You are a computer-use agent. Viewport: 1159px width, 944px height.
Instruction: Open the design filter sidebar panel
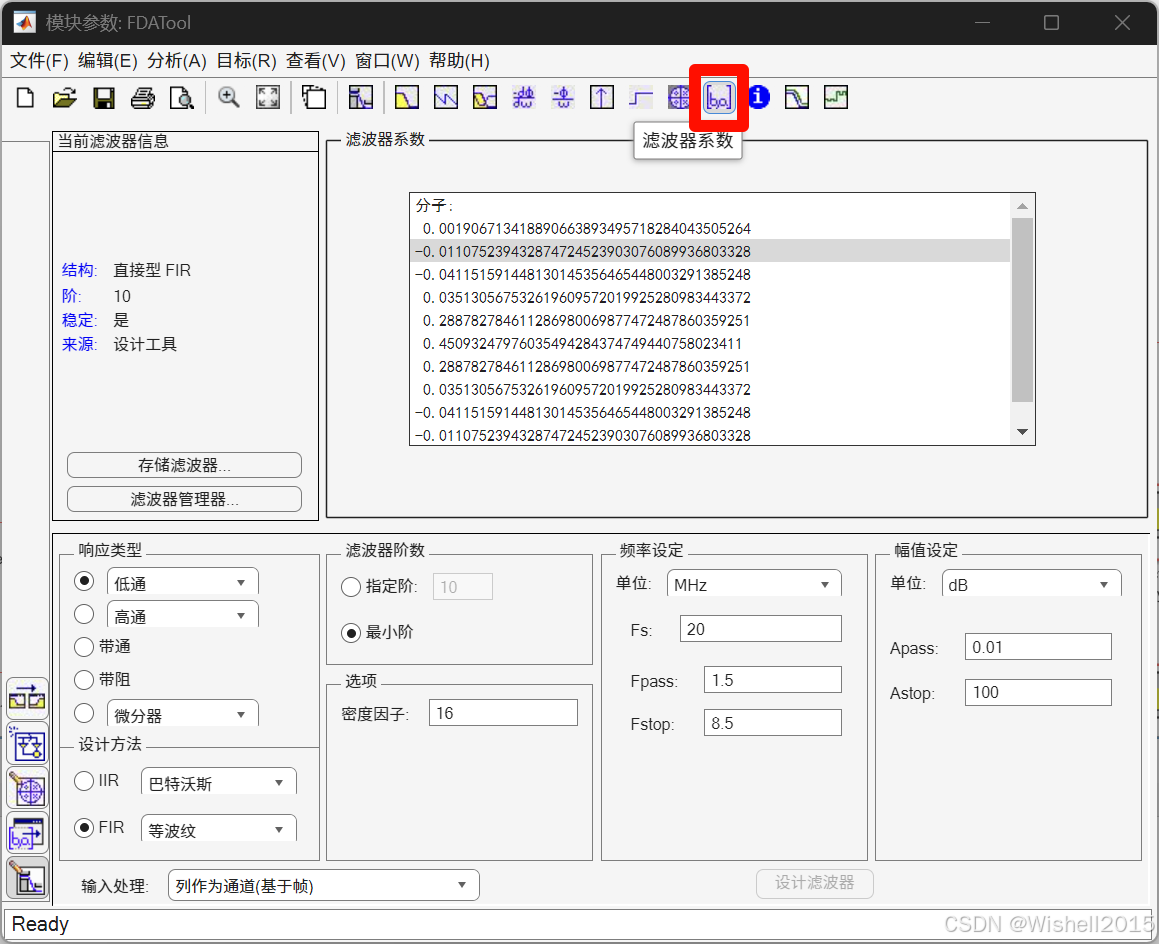(x=27, y=879)
